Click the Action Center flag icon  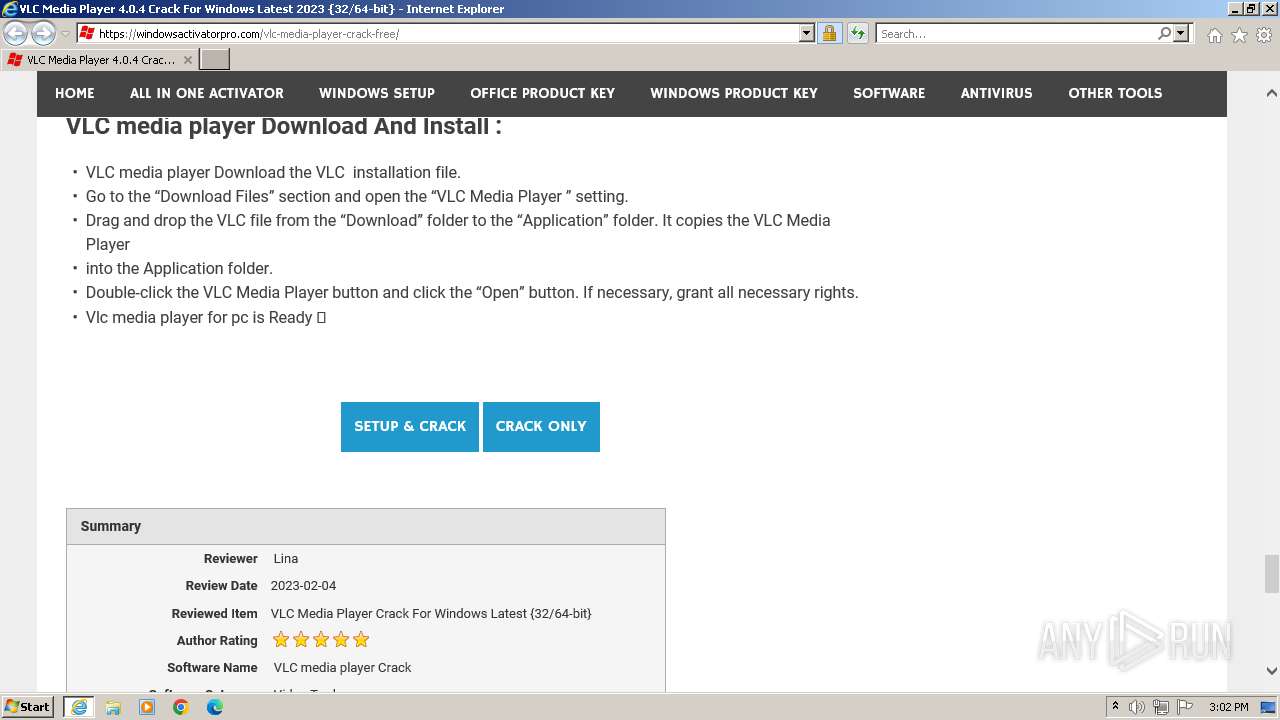[x=1185, y=707]
